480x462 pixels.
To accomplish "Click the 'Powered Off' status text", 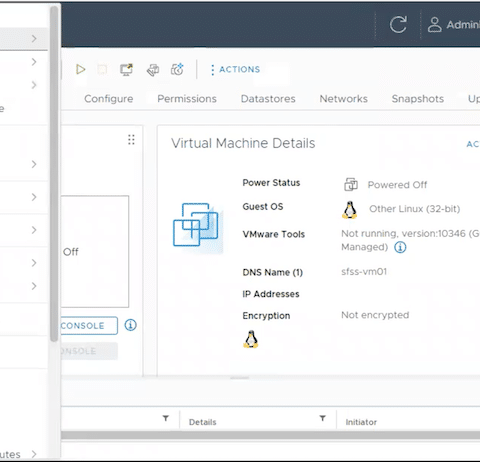I will click(397, 185).
